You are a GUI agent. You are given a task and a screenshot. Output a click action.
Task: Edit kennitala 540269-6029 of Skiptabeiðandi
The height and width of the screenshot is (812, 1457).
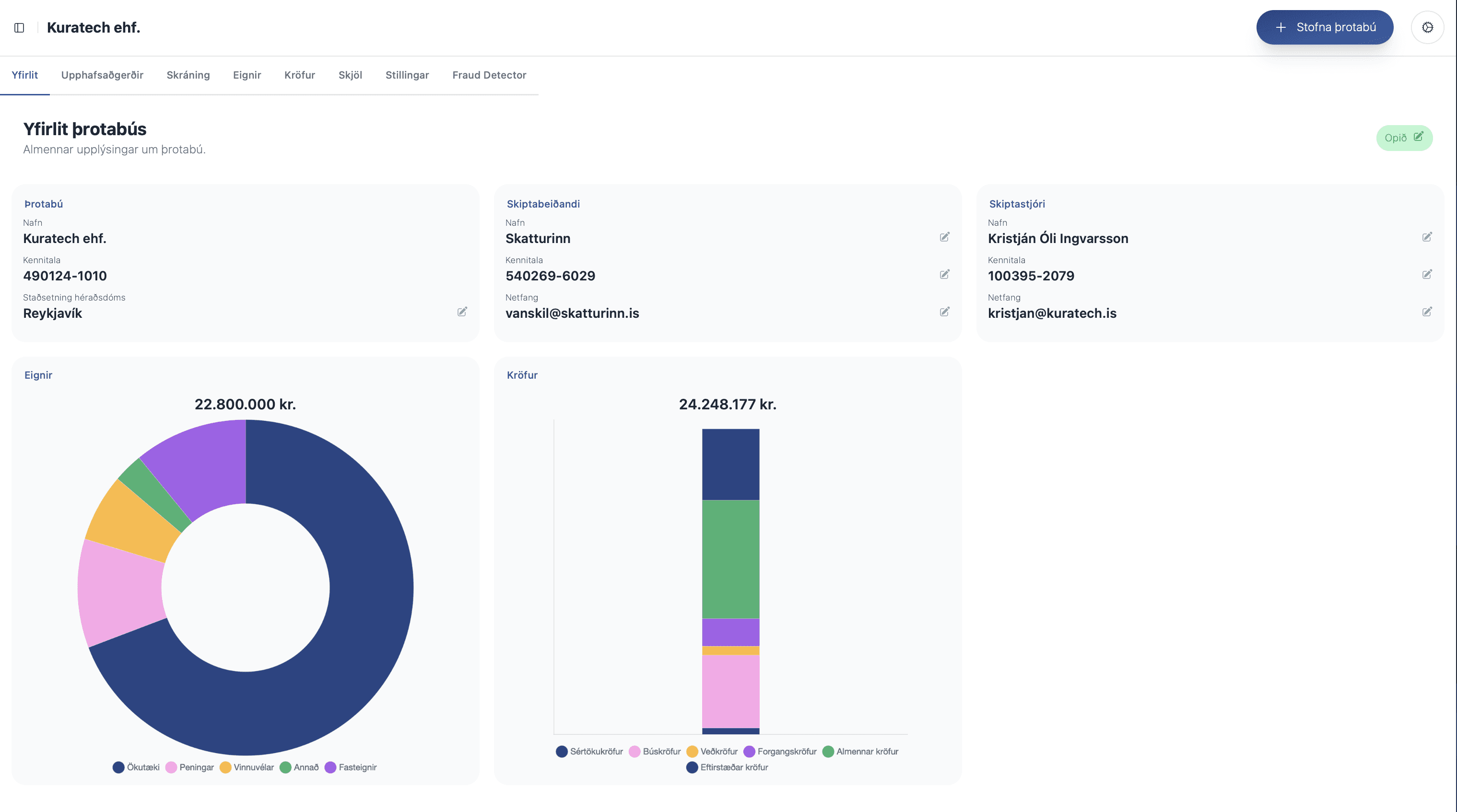pyautogui.click(x=945, y=274)
